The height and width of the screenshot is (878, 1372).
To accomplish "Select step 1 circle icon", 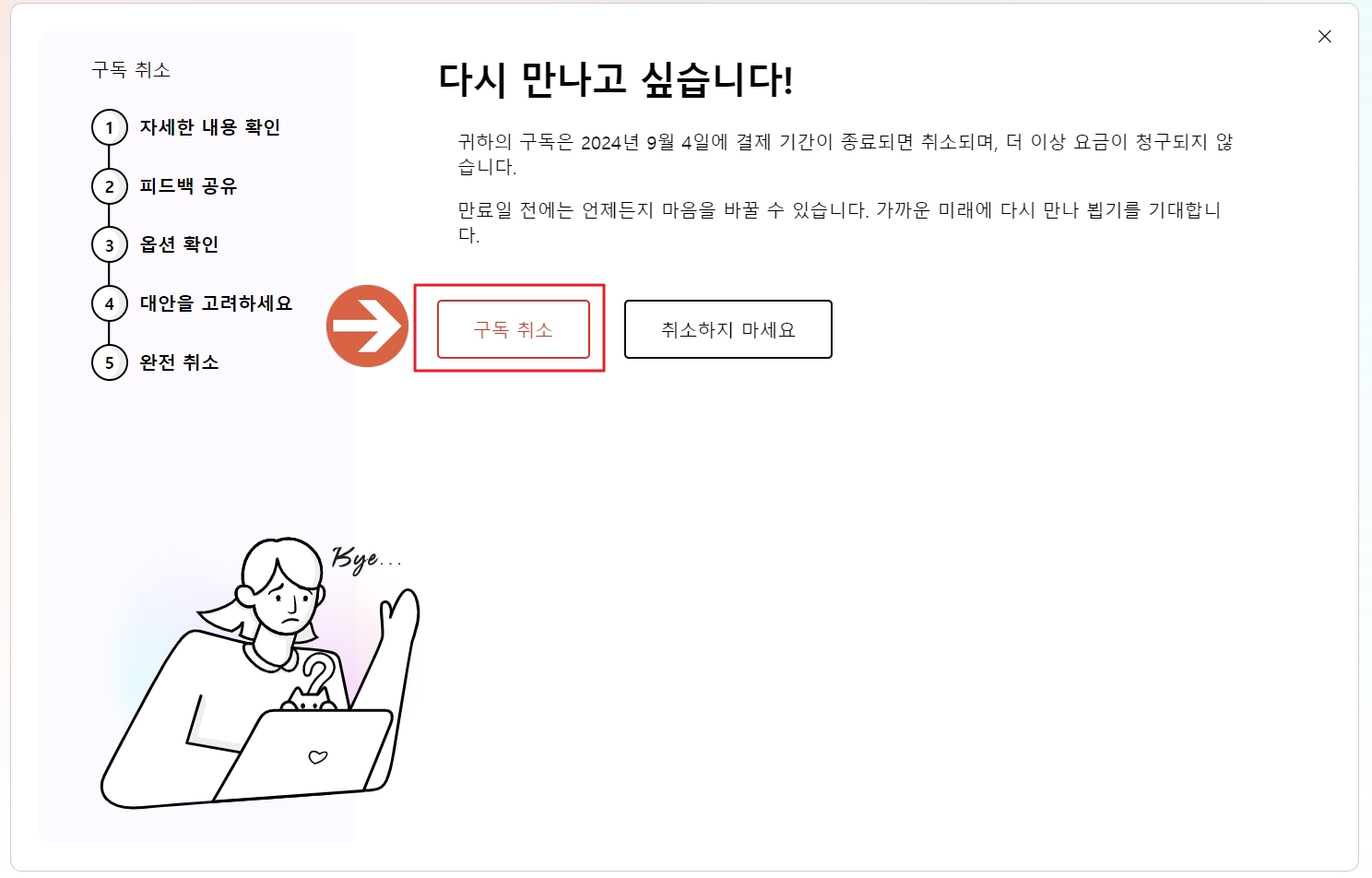I will 110,127.
